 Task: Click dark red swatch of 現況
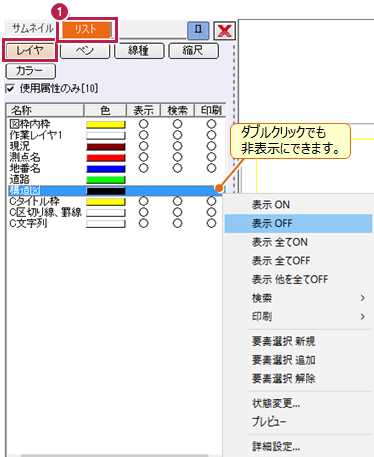106,147
